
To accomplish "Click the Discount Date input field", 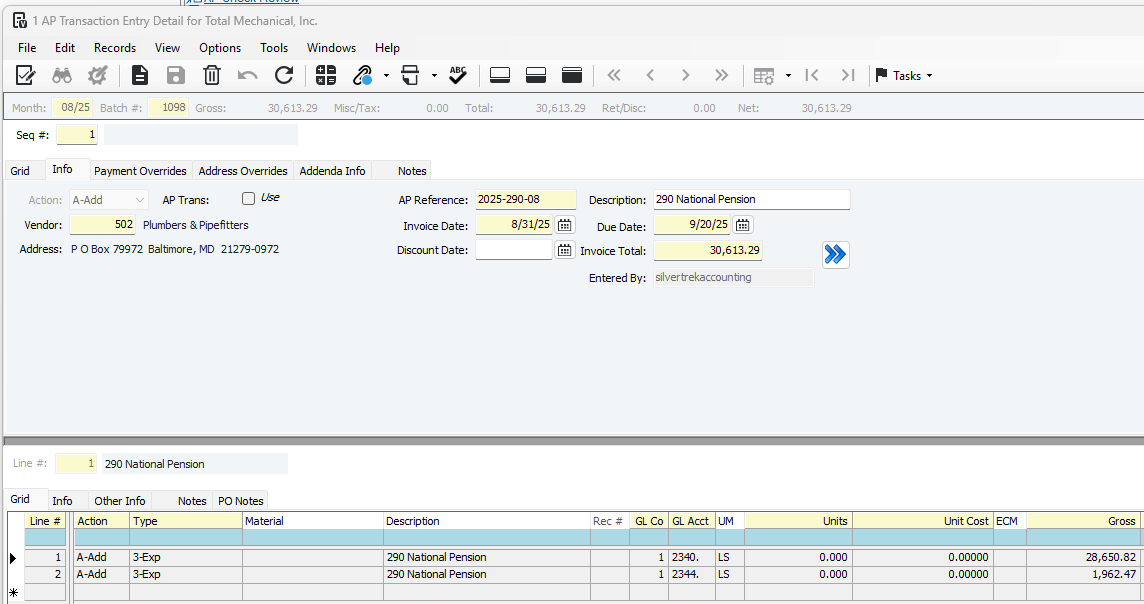I will tap(514, 250).
